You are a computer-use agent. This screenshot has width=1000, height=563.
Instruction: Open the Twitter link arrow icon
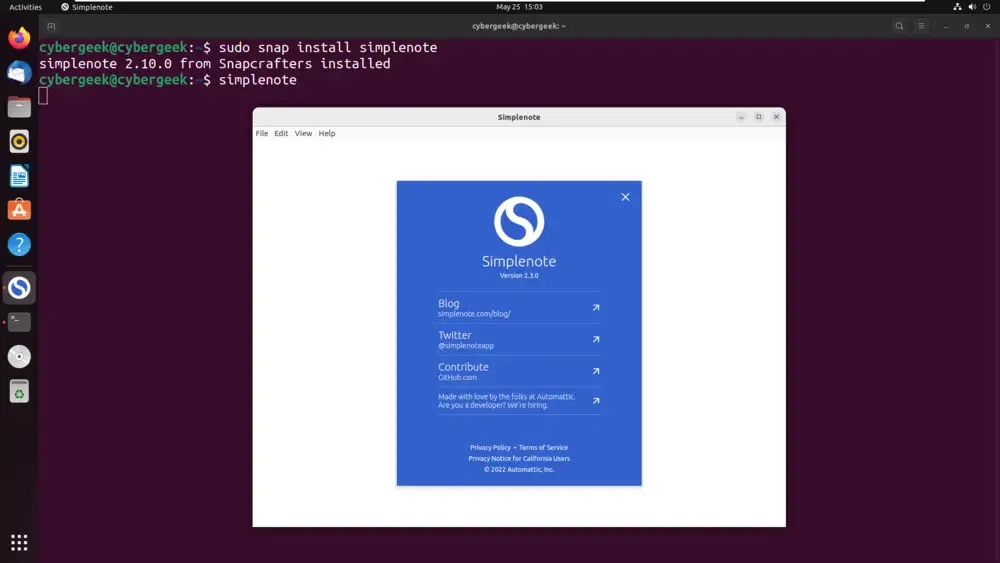point(596,339)
